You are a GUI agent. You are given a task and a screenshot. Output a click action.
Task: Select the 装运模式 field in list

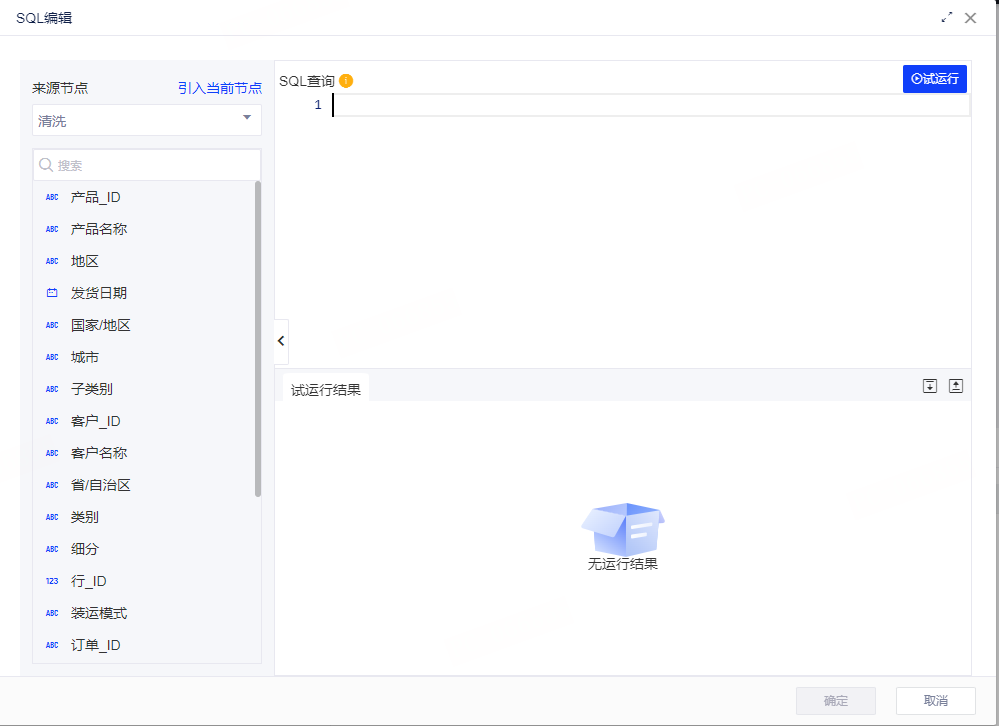[99, 613]
